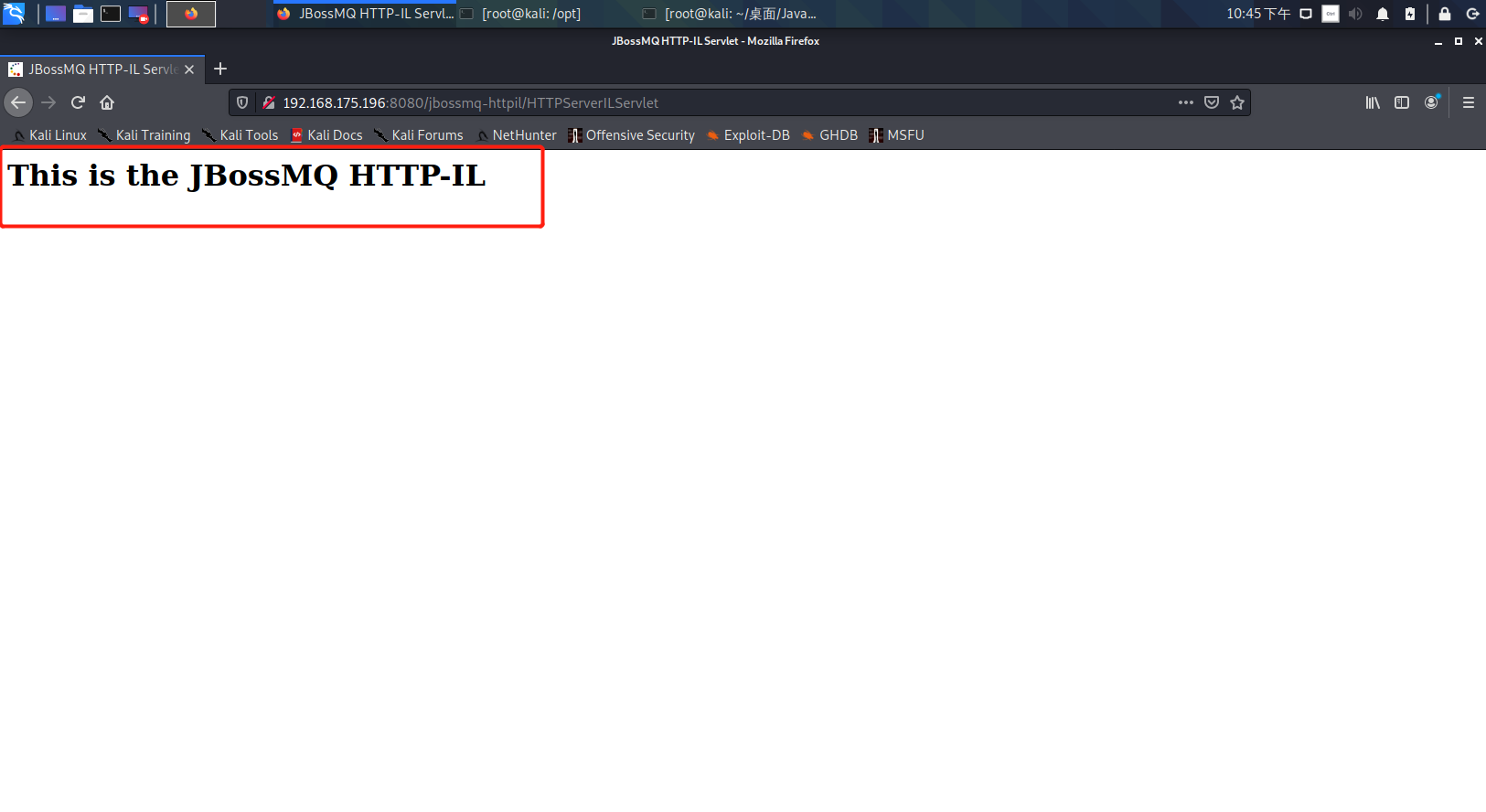The image size is (1486, 812).
Task: Open the Firefox home page
Action: point(107,102)
